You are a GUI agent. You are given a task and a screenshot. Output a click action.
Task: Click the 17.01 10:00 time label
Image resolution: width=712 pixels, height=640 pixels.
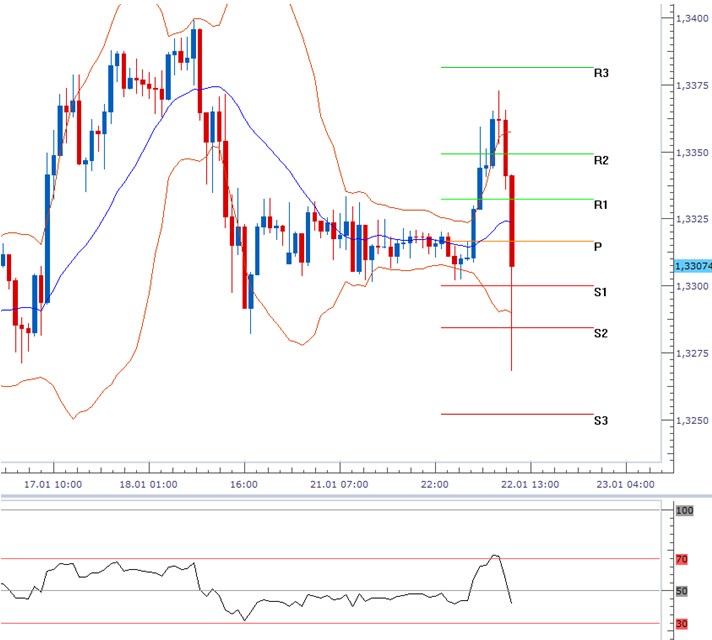53,485
